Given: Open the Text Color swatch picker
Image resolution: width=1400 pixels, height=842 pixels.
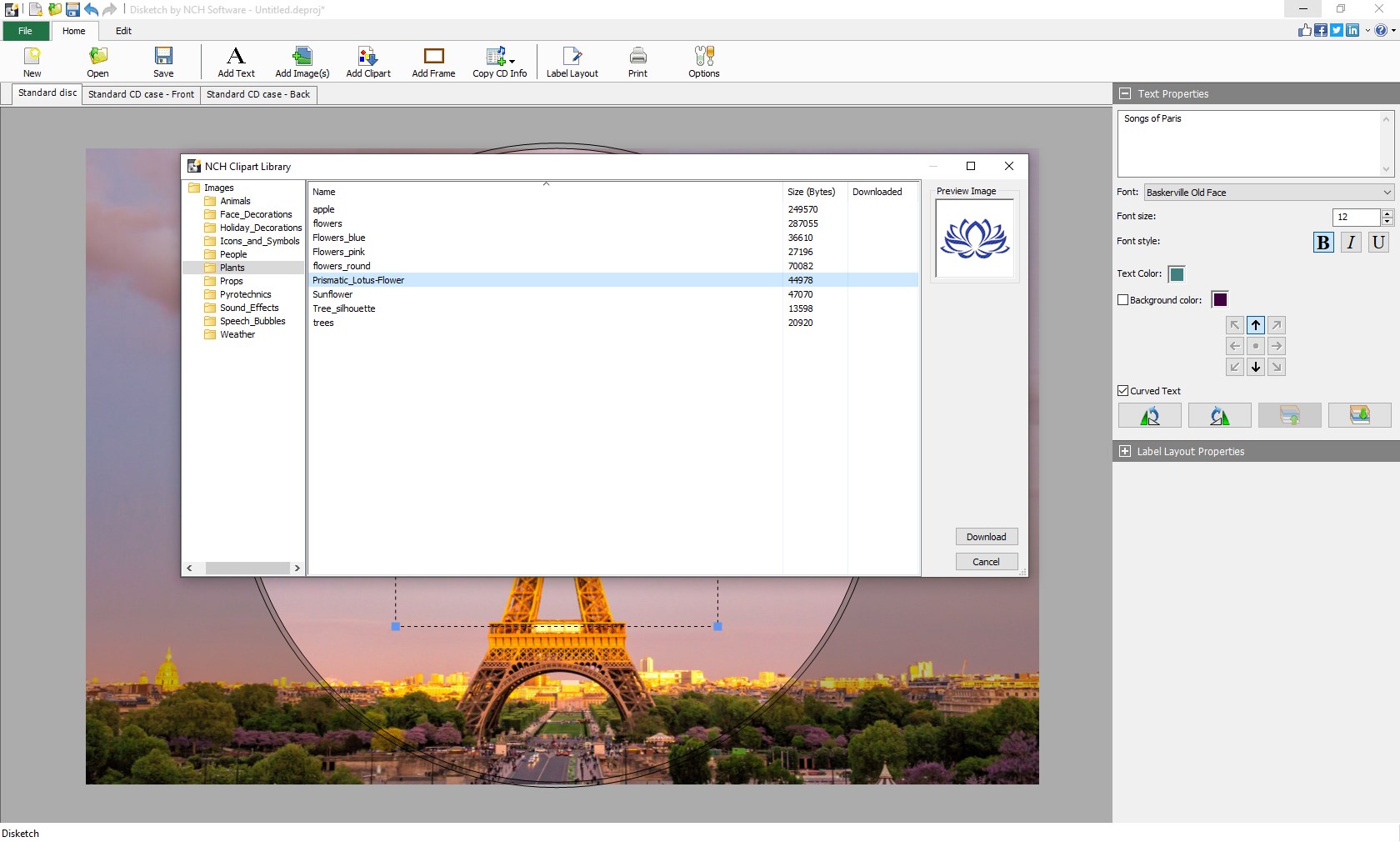Looking at the screenshot, I should click(x=1175, y=273).
